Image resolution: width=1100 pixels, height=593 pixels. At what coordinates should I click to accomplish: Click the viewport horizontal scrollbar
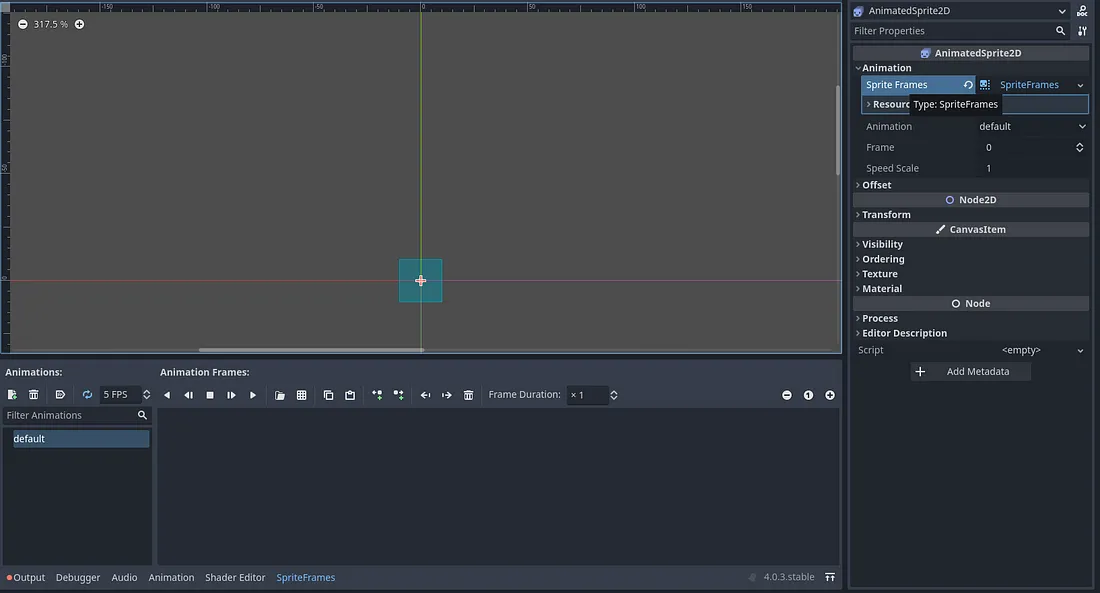[x=311, y=349]
